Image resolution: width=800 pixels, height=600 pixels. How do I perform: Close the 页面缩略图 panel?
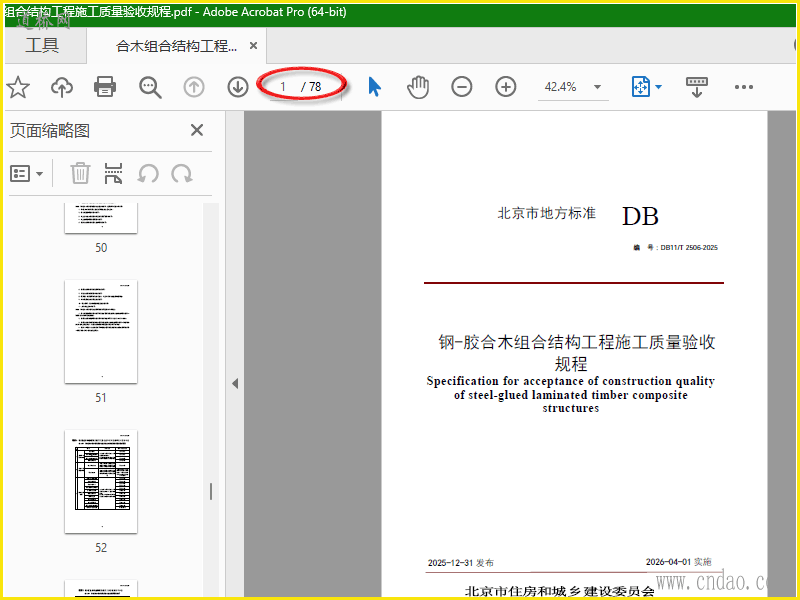tap(197, 130)
